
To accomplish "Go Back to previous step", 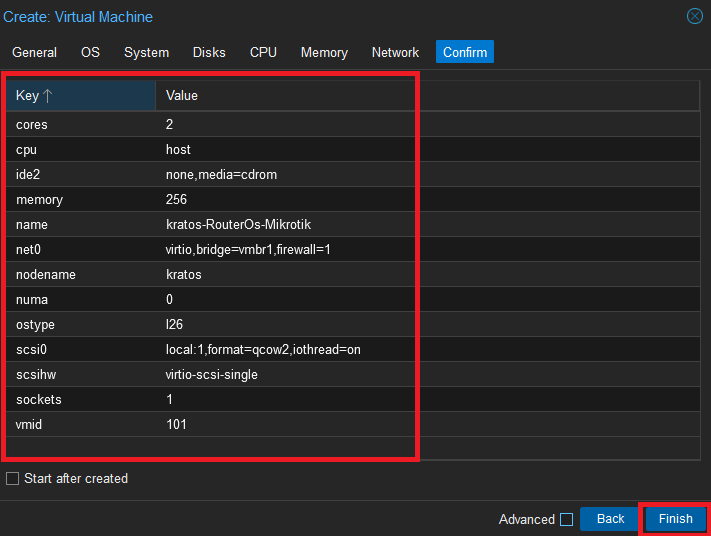I will (x=610, y=519).
